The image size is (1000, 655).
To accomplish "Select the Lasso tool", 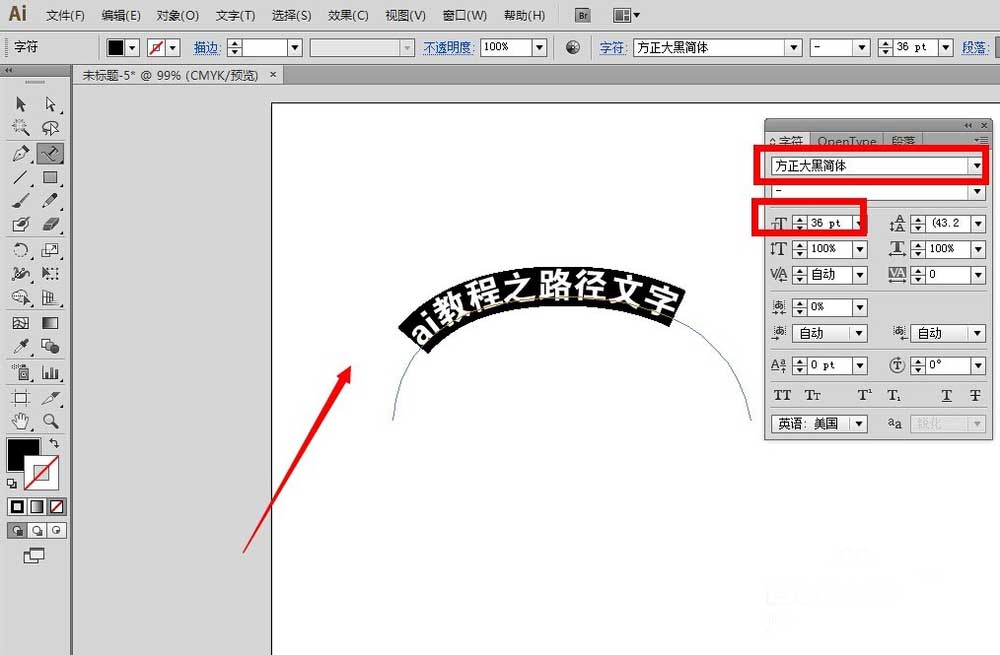I will 50,128.
